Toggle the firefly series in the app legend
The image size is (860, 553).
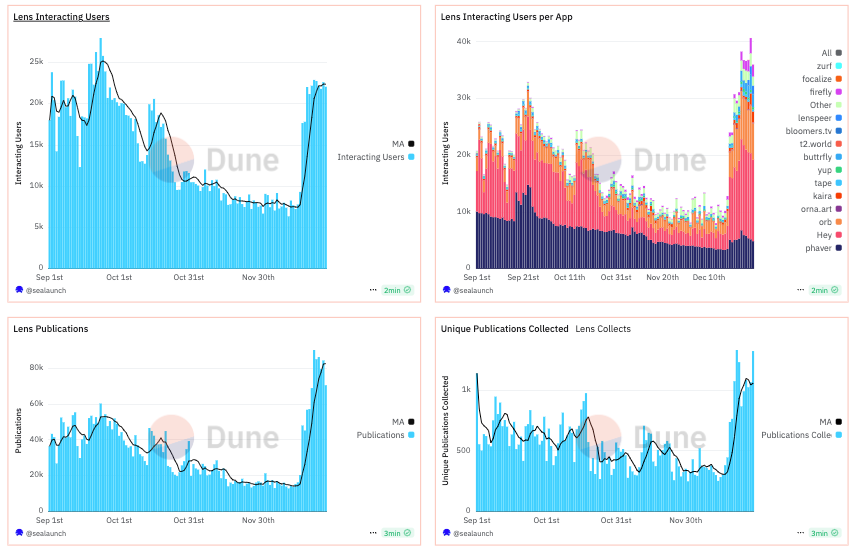[818, 92]
